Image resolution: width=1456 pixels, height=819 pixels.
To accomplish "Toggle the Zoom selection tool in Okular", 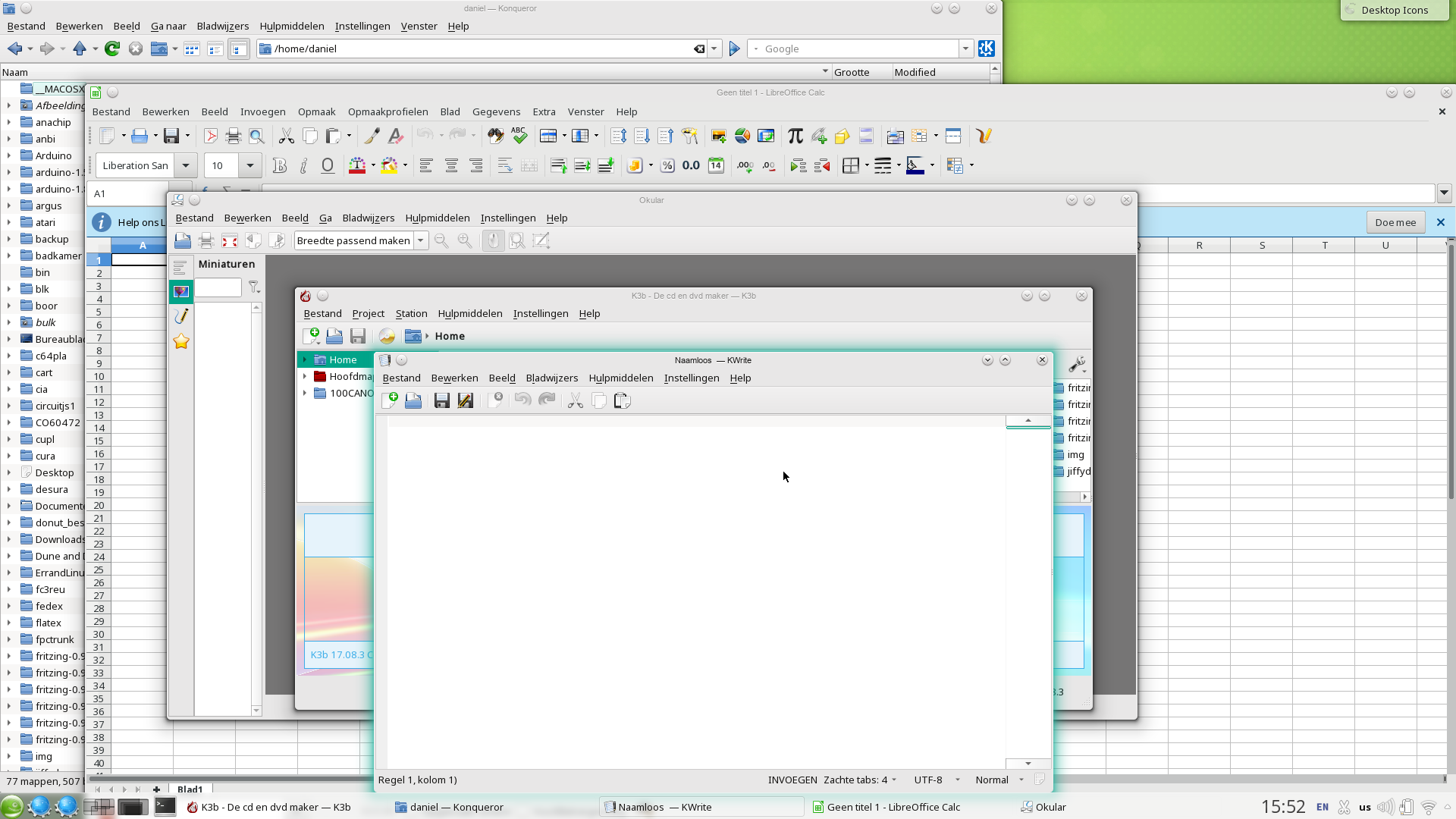I will (x=517, y=240).
